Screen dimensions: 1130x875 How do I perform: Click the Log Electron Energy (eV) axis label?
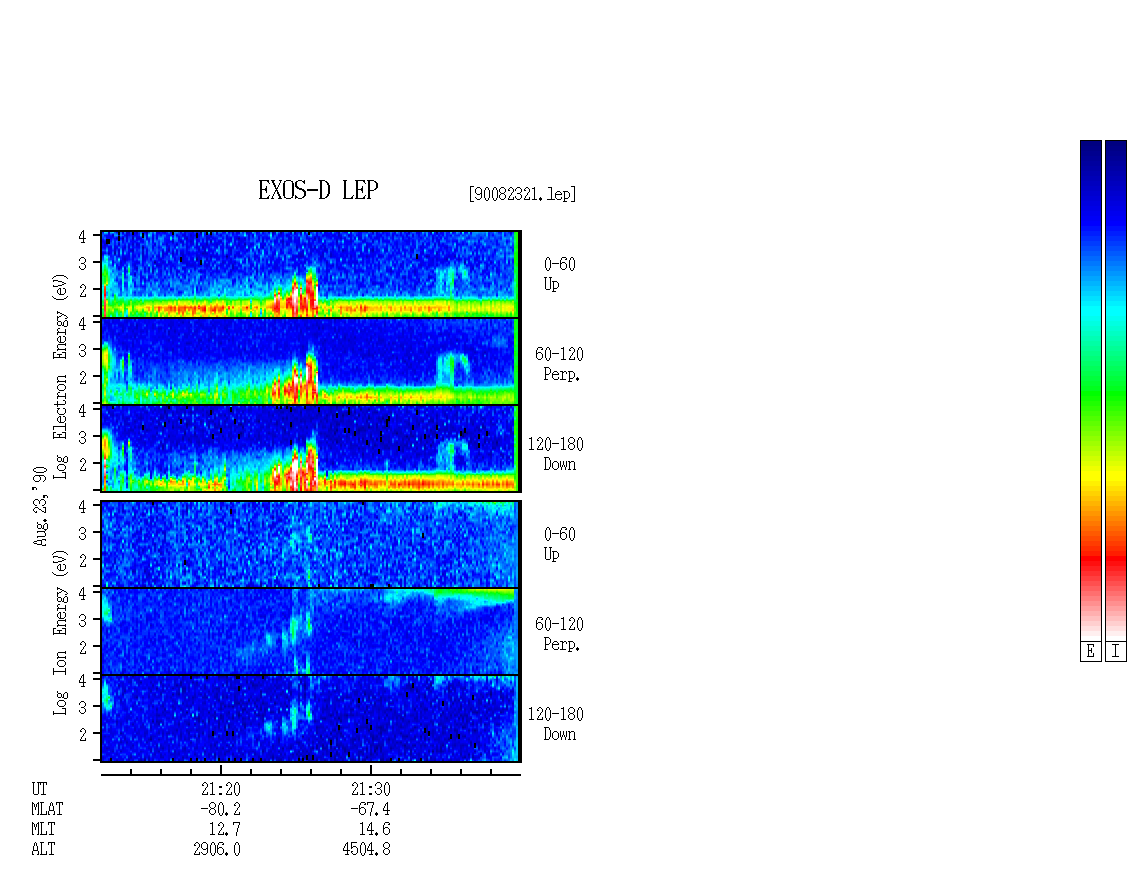pyautogui.click(x=60, y=376)
